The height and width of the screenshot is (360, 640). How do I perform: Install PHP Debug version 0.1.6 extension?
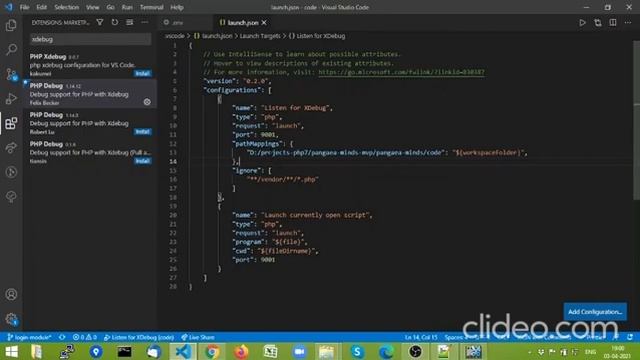[142, 161]
